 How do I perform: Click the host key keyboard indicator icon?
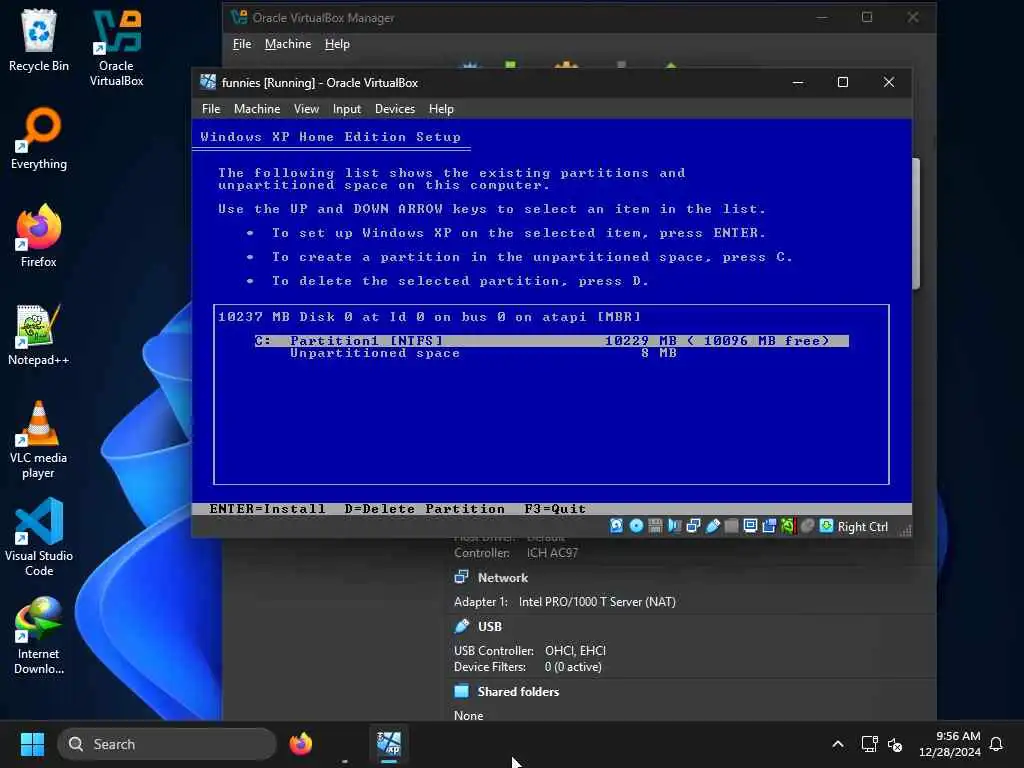826,526
